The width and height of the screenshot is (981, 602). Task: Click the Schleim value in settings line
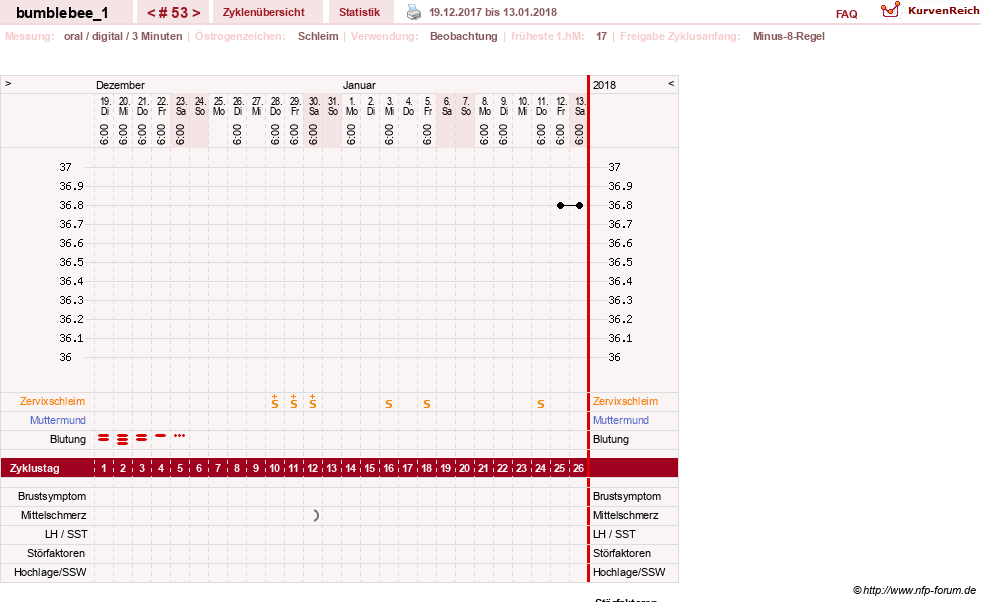click(x=318, y=36)
